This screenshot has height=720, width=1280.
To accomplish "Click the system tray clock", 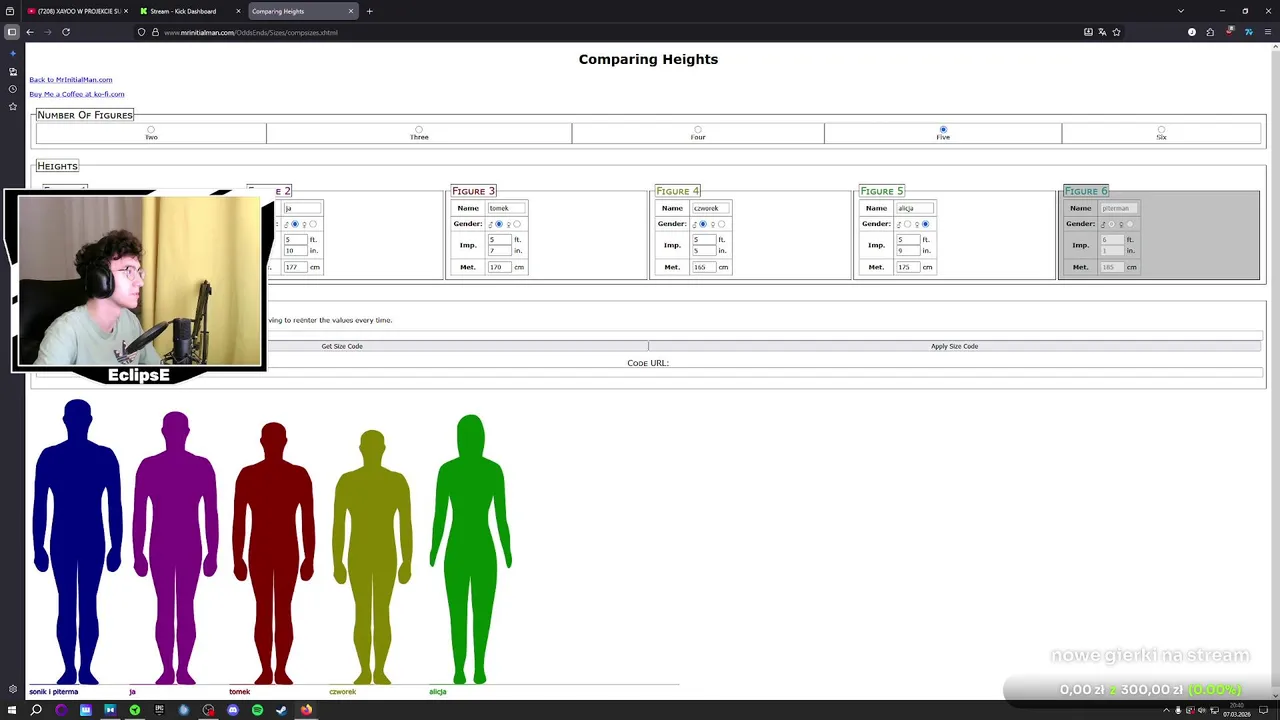I will tap(1236, 710).
